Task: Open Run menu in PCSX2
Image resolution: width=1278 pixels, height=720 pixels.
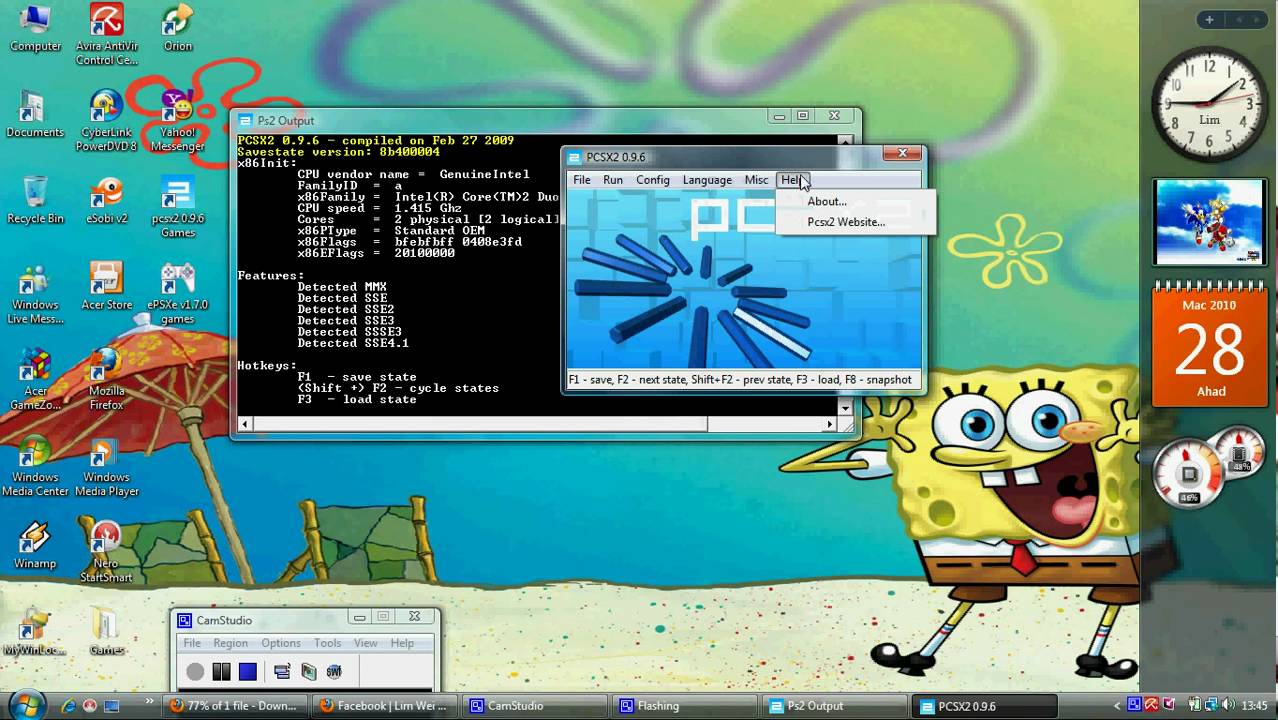Action: click(x=613, y=180)
